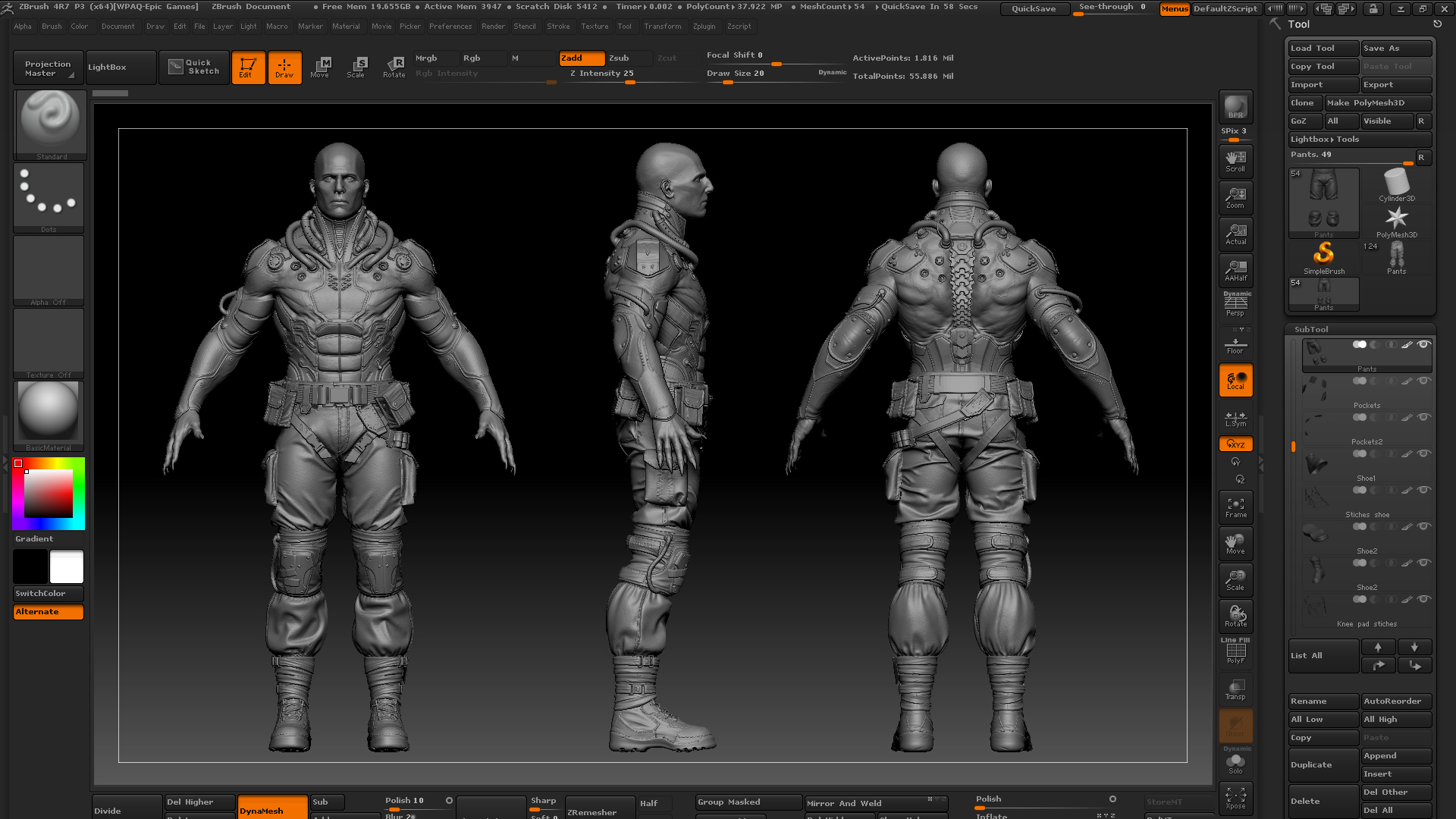Toggle visibility of Shoe1 subtool

point(1423,453)
